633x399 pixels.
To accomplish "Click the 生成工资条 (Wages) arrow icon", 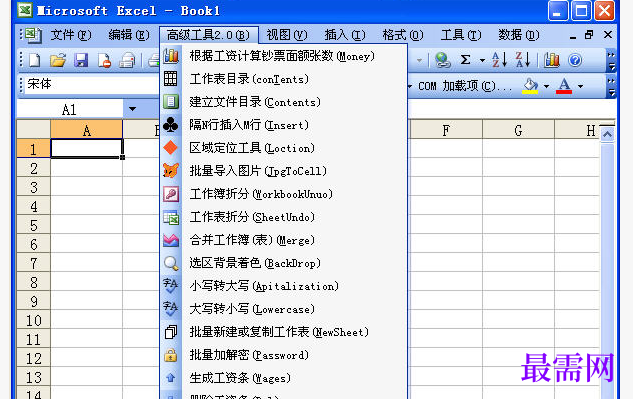I will click(x=171, y=378).
